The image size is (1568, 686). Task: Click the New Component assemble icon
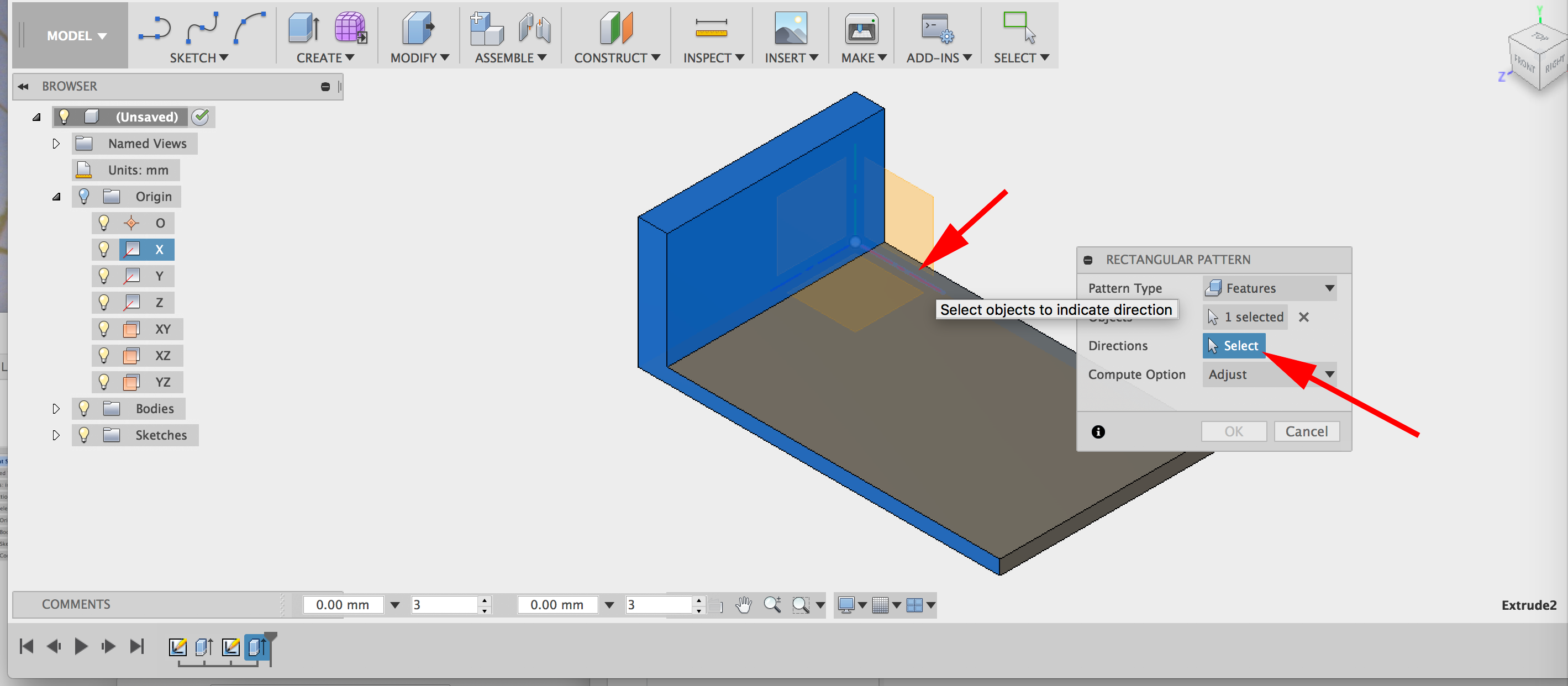click(486, 28)
